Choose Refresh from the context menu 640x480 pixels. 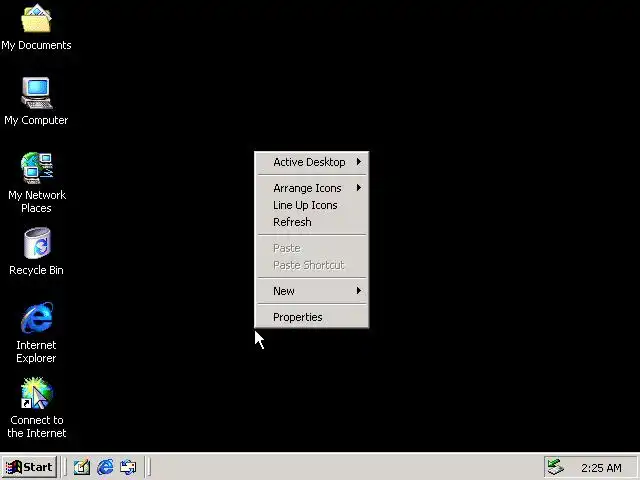(x=312, y=222)
